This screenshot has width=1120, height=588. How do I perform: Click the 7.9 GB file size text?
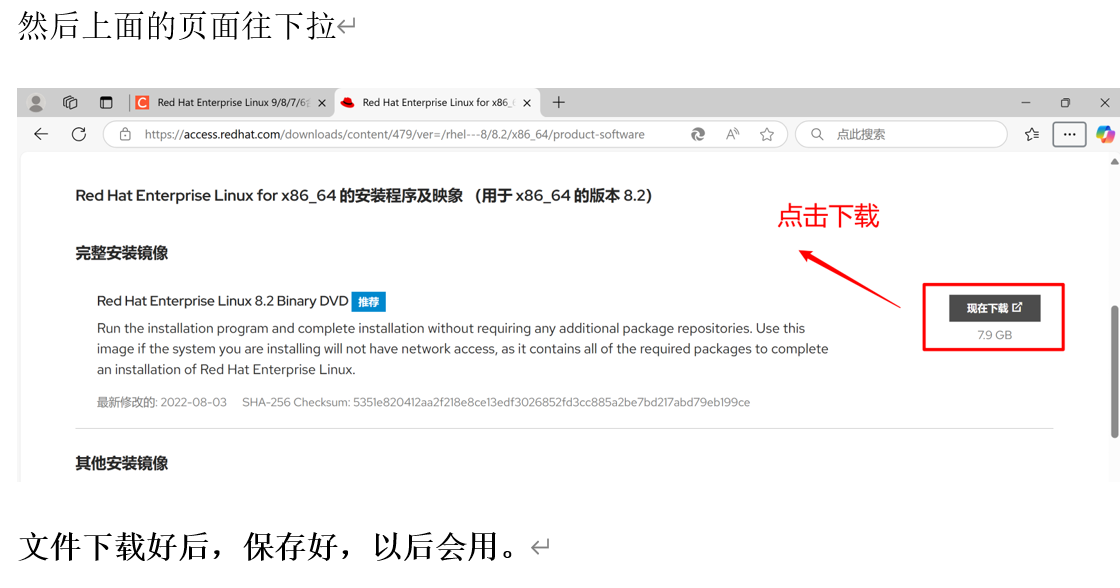[994, 335]
